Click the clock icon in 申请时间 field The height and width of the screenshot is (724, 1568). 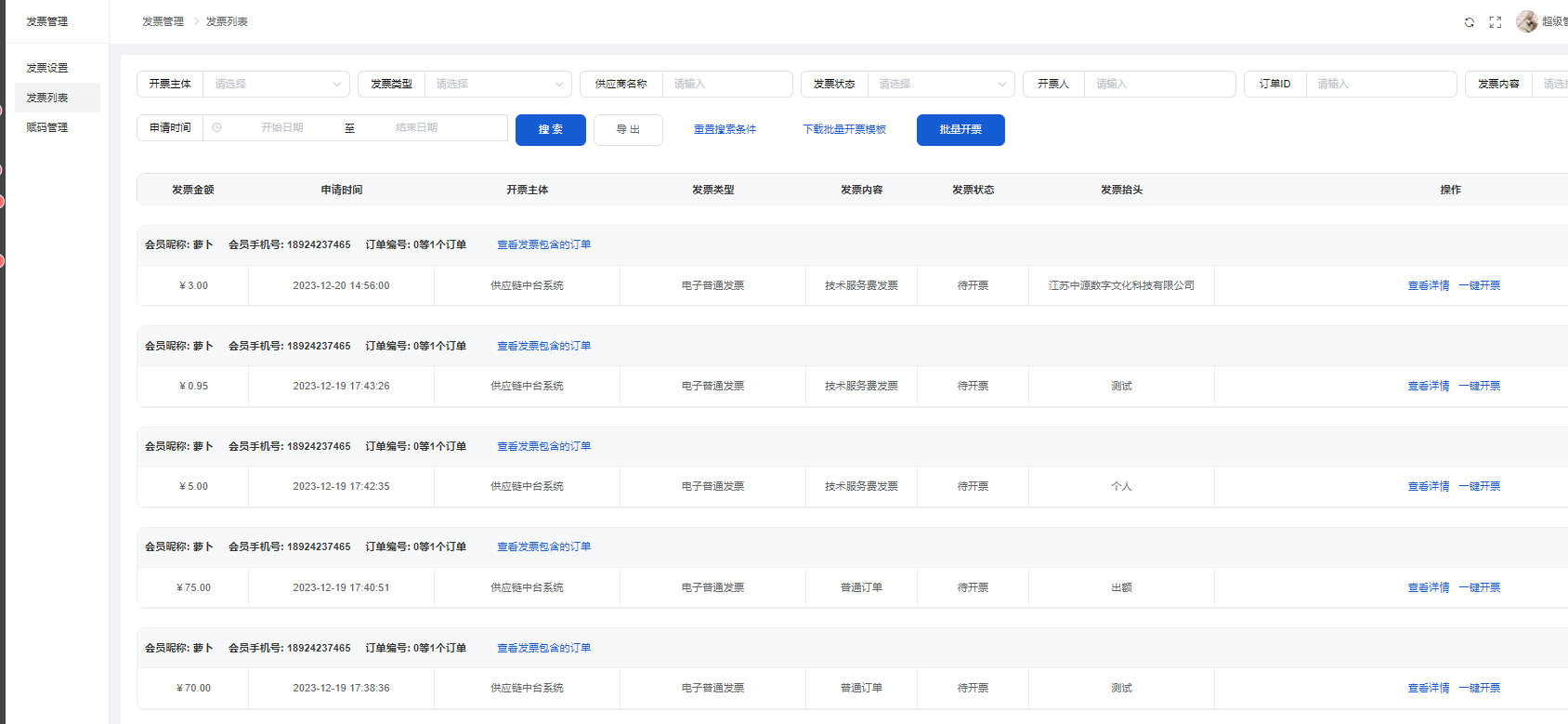coord(217,128)
